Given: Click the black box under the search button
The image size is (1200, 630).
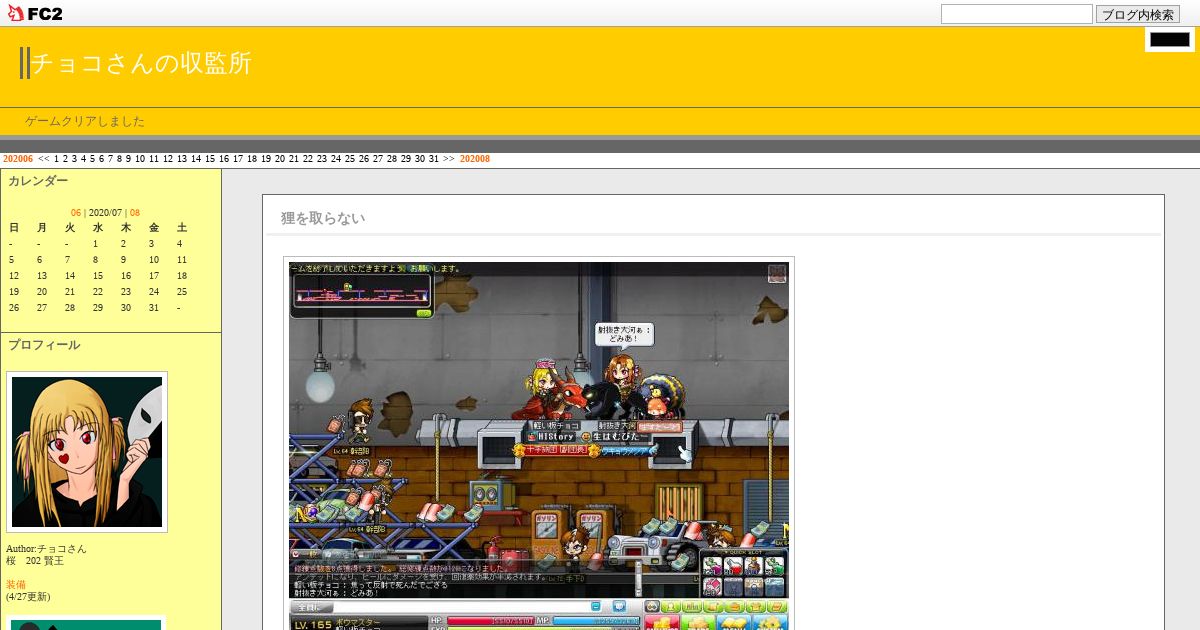Looking at the screenshot, I should (x=1170, y=39).
